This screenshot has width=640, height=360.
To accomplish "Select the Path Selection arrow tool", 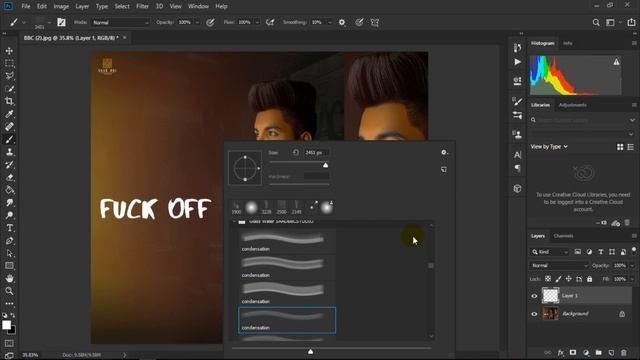I will click(x=9, y=253).
